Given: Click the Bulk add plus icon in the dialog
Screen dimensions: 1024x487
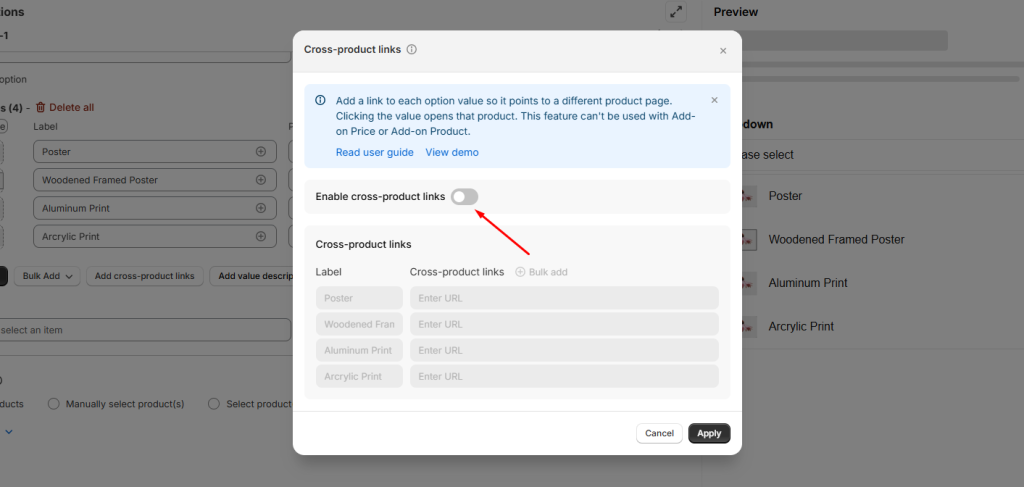Looking at the screenshot, I should click(x=520, y=272).
